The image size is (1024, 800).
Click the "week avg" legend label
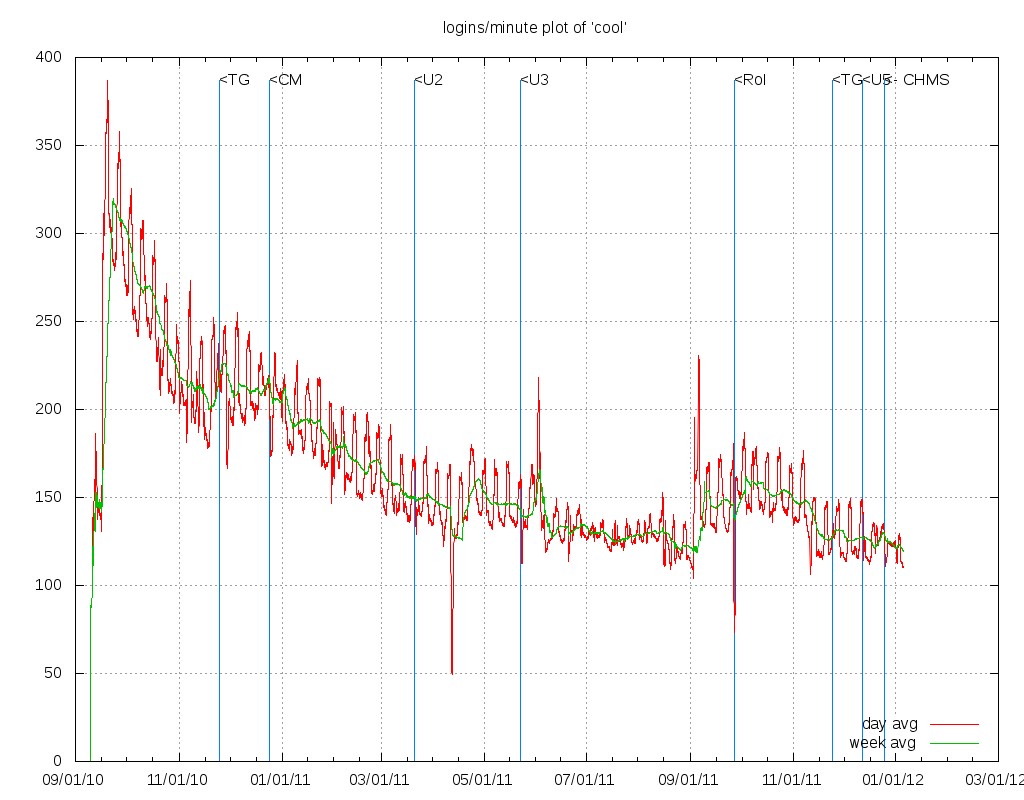pyautogui.click(x=882, y=743)
